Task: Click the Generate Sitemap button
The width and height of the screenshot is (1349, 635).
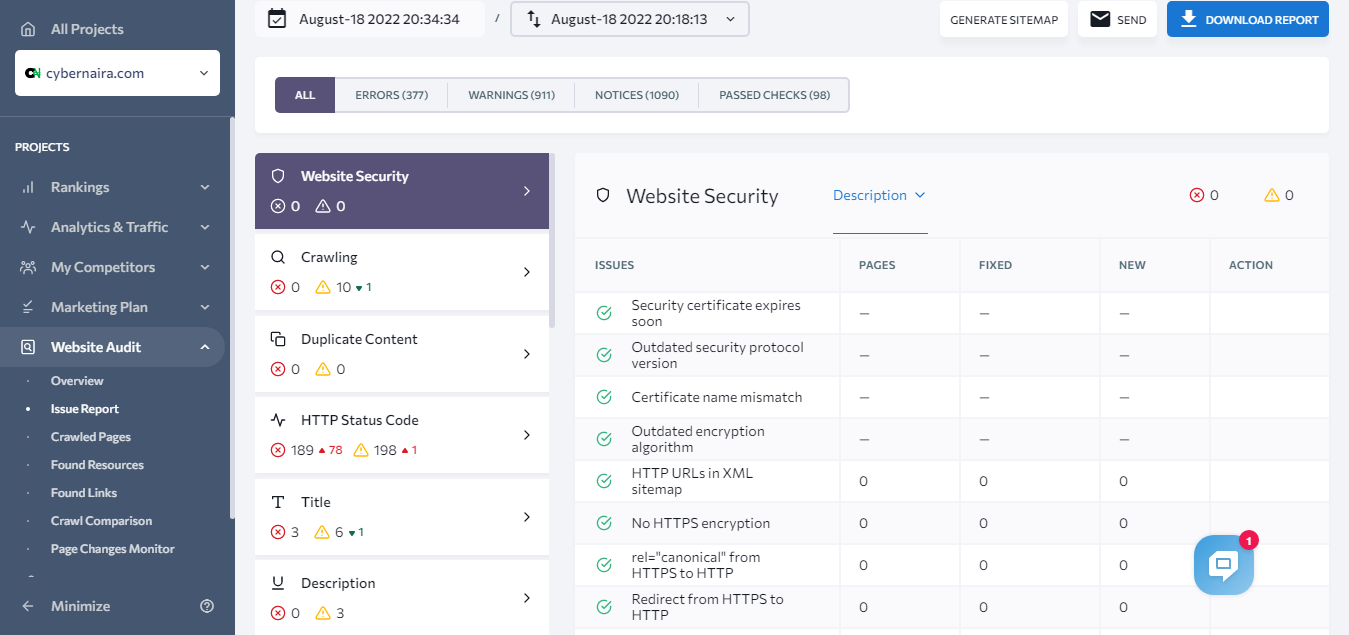Action: pos(1003,20)
